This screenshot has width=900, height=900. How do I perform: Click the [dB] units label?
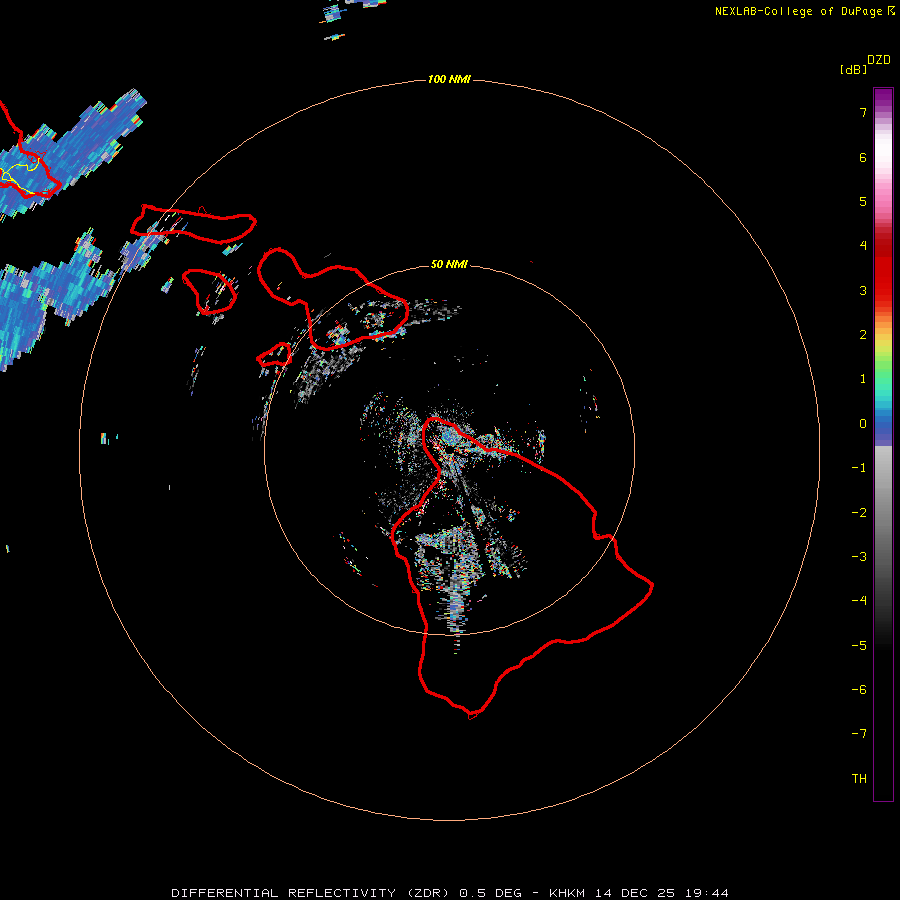pyautogui.click(x=853, y=70)
